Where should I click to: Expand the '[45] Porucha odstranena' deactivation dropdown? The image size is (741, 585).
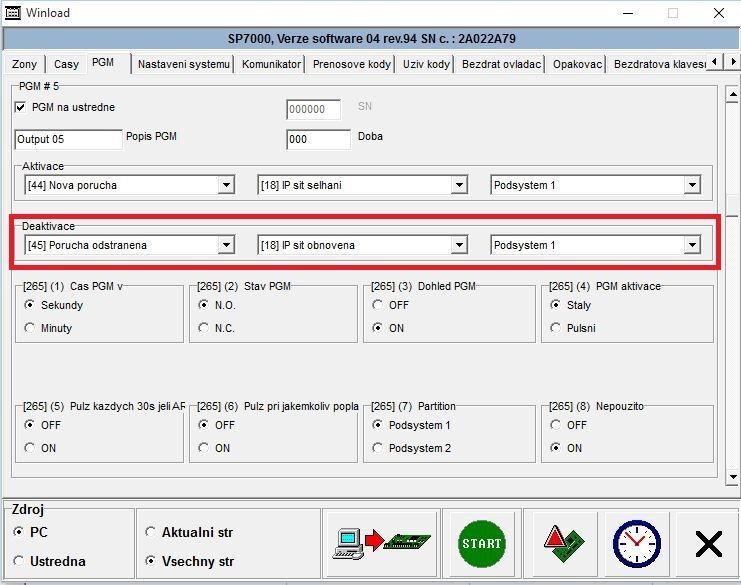tap(226, 245)
